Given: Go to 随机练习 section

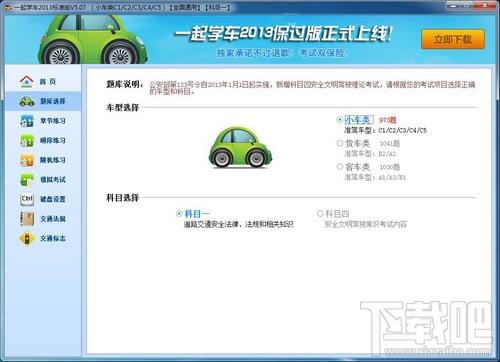Looking at the screenshot, I should [43, 160].
